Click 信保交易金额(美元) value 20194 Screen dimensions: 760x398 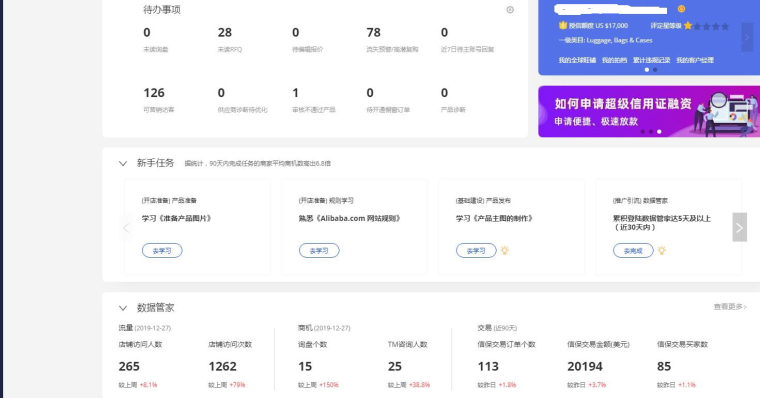[x=585, y=366]
